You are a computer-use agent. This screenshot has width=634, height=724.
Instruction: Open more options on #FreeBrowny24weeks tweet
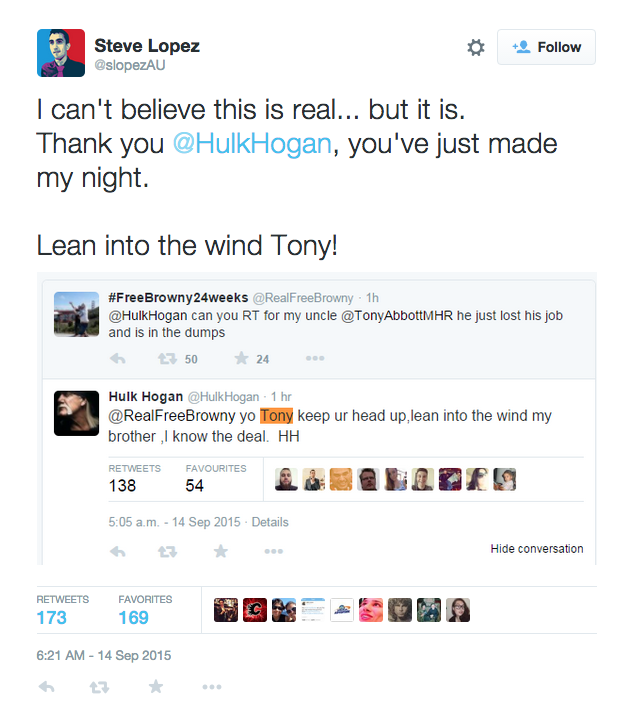[315, 358]
